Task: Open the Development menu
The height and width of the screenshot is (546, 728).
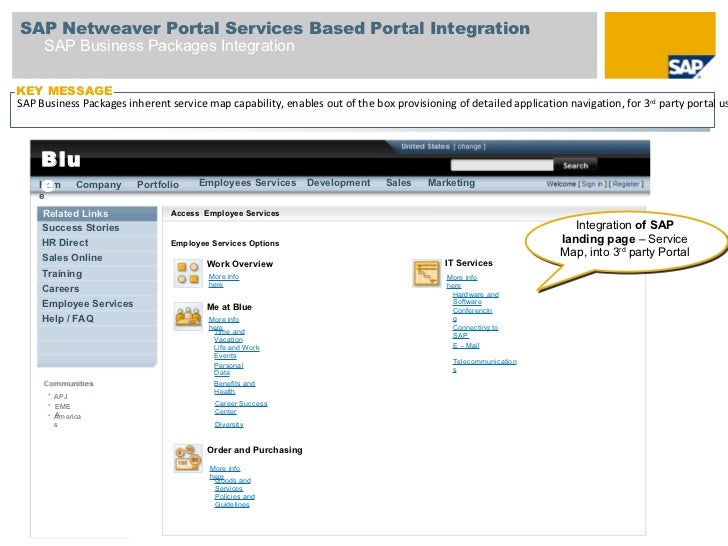Action: 338,183
